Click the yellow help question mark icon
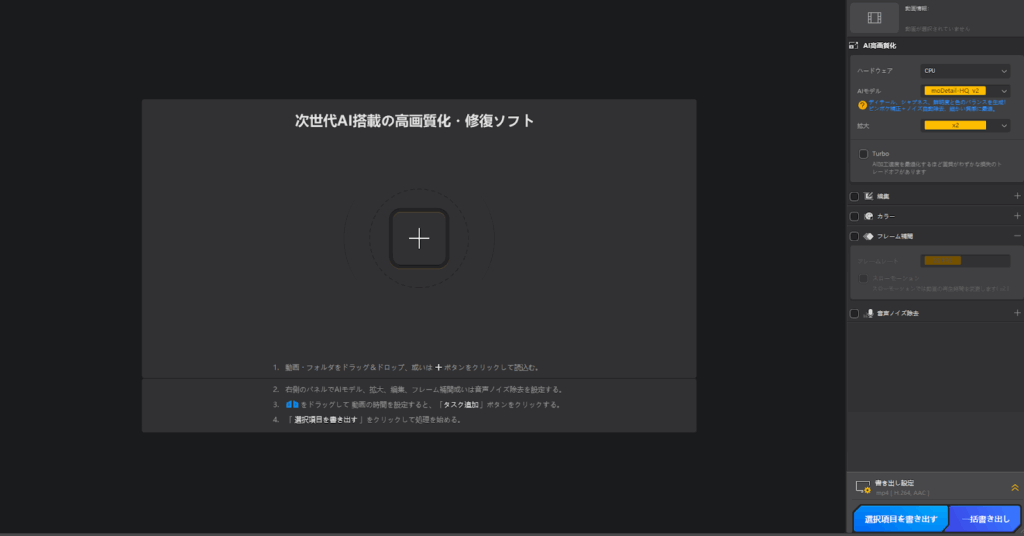 [x=861, y=103]
